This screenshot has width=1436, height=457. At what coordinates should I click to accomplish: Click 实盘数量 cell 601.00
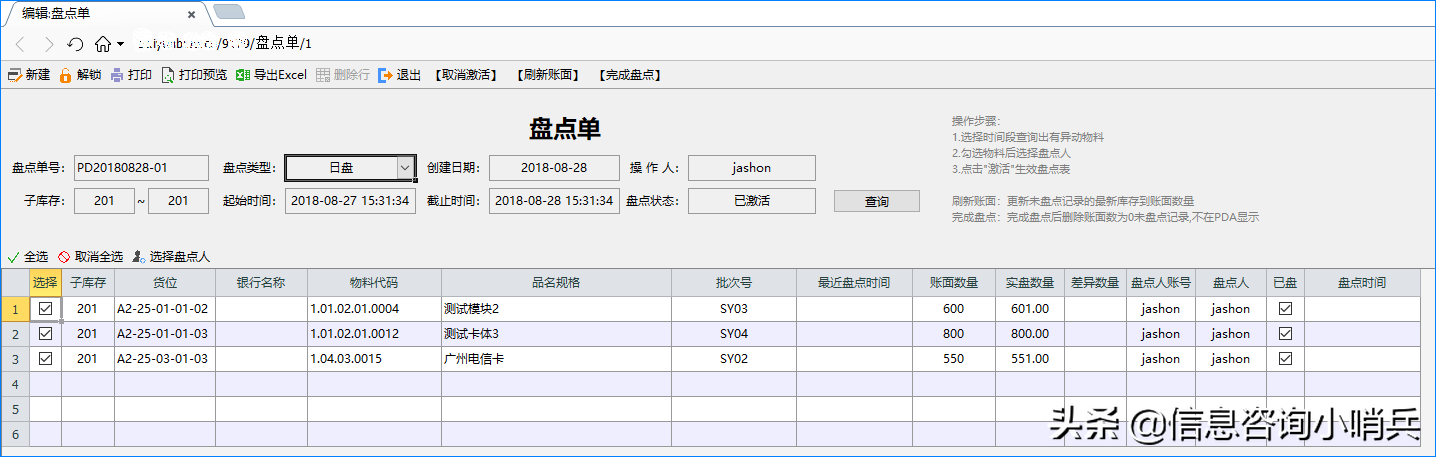pyautogui.click(x=1029, y=309)
